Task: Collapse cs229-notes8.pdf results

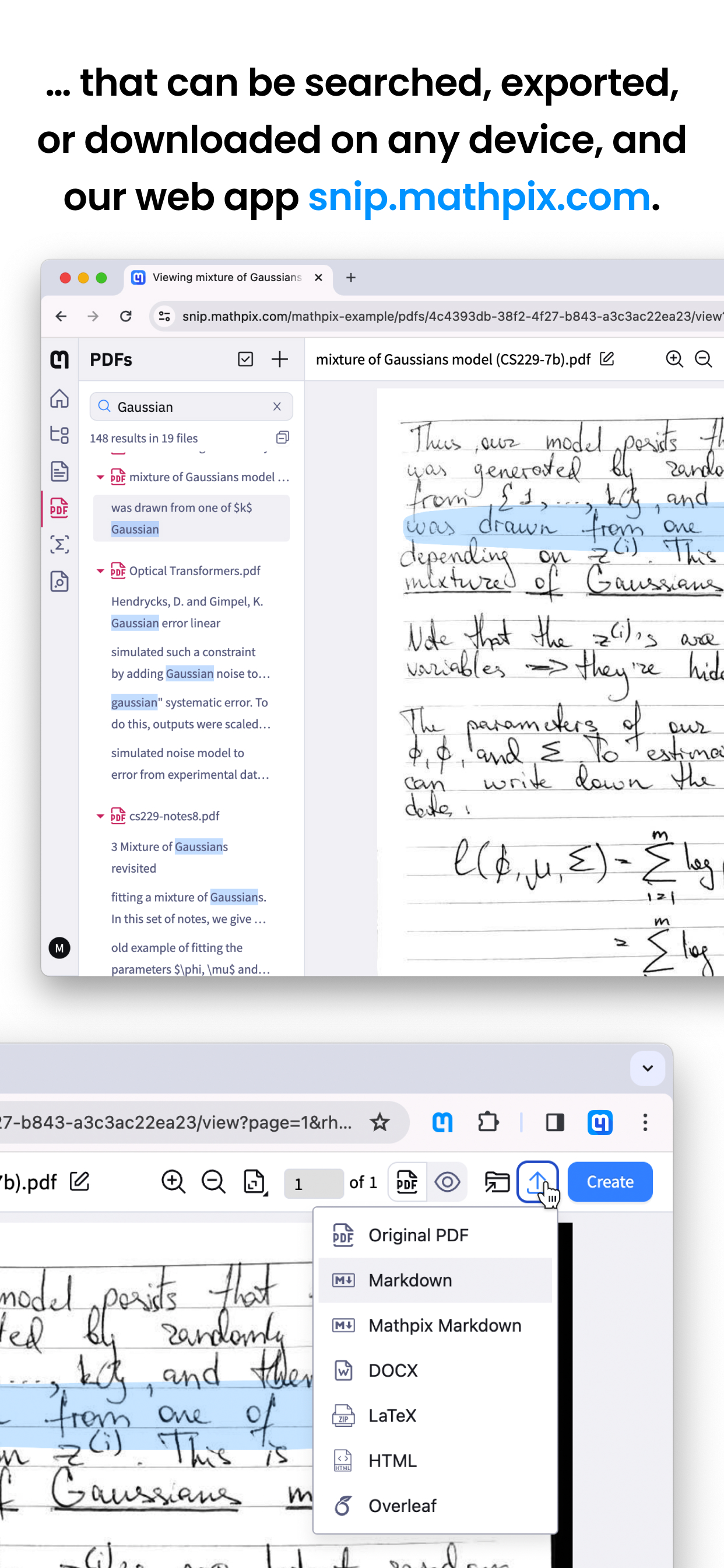Action: [x=100, y=816]
